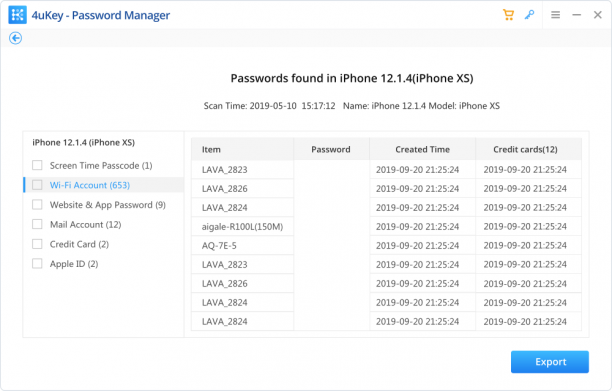Viewport: 612px width, 391px height.
Task: Click the back arrow icon
Action: coord(16,38)
